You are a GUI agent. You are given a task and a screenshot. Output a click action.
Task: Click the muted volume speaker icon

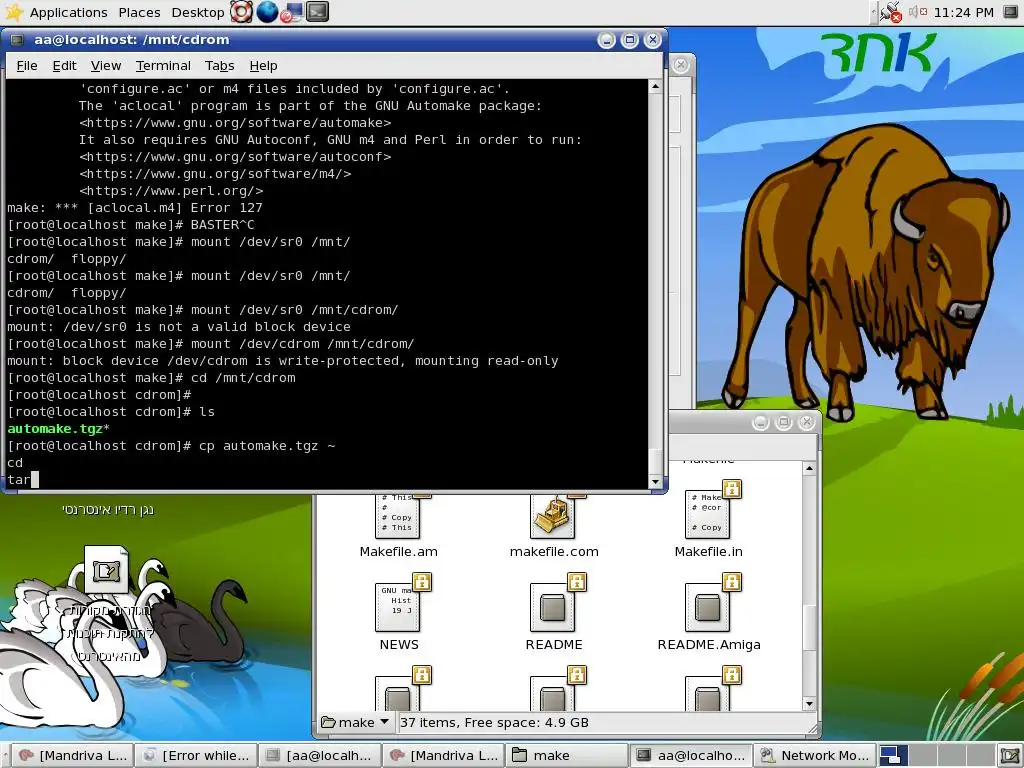pyautogui.click(x=918, y=12)
